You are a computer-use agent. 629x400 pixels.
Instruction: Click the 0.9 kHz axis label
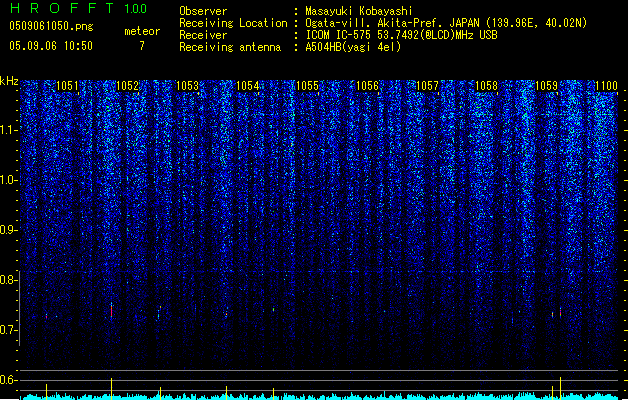click(9, 230)
